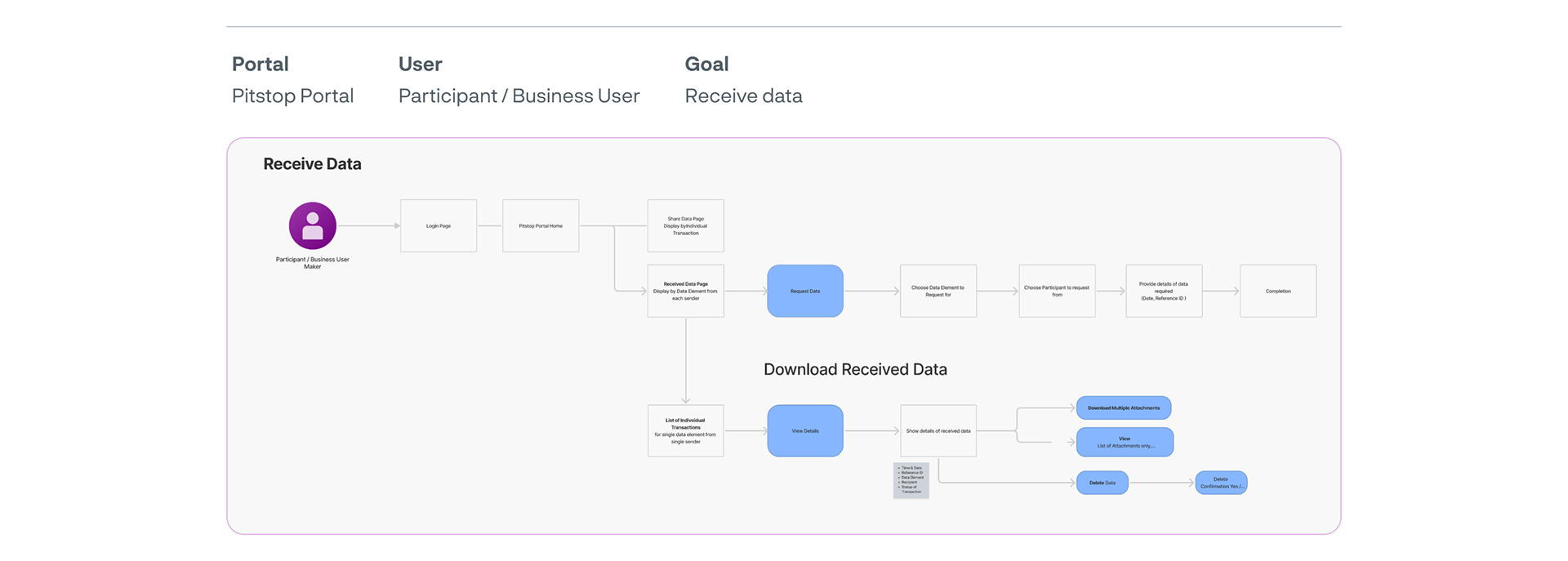The image size is (1568, 561).
Task: Click the purple Participant user avatar icon
Action: (313, 225)
